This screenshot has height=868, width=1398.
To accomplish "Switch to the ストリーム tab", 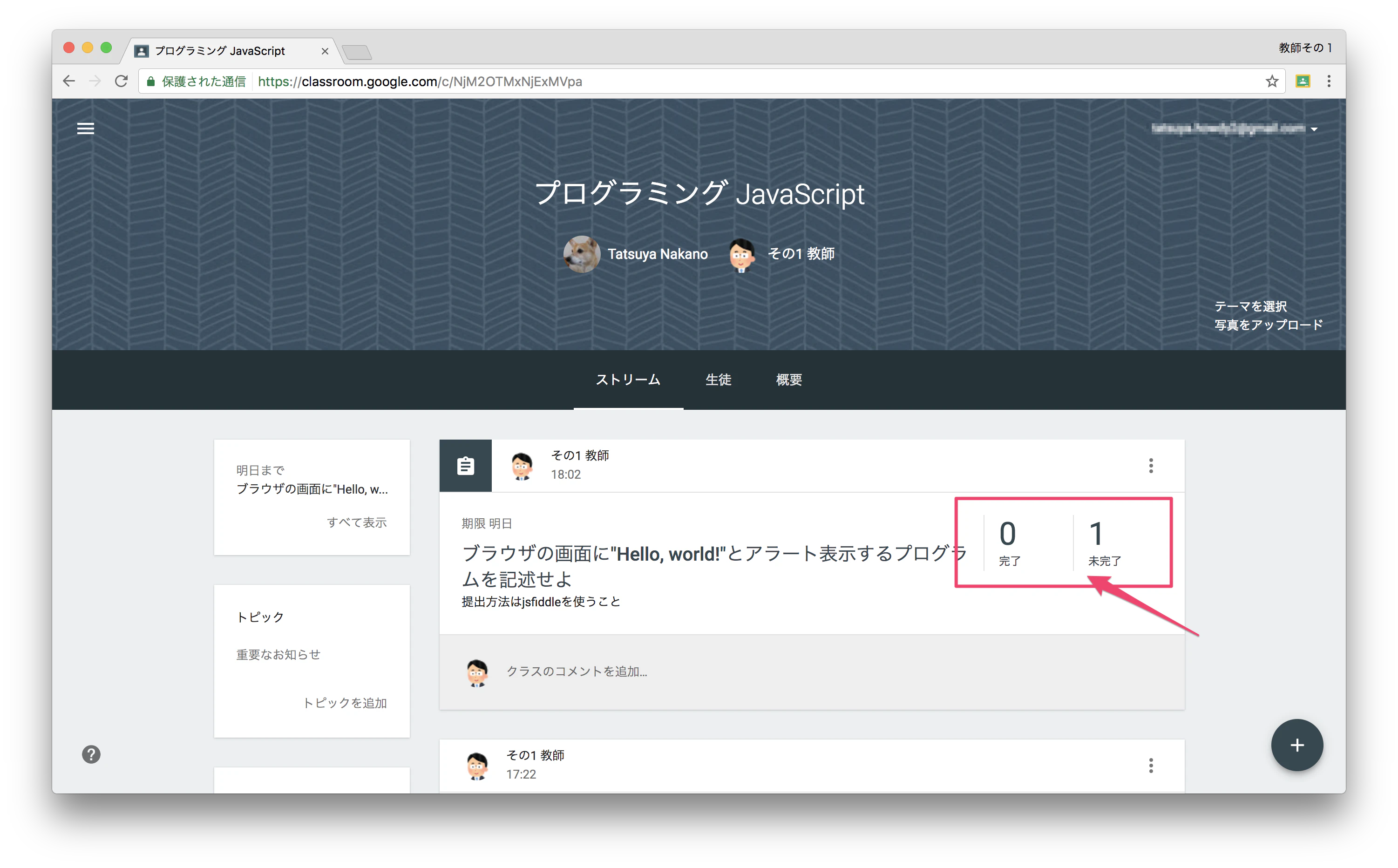I will coord(628,380).
